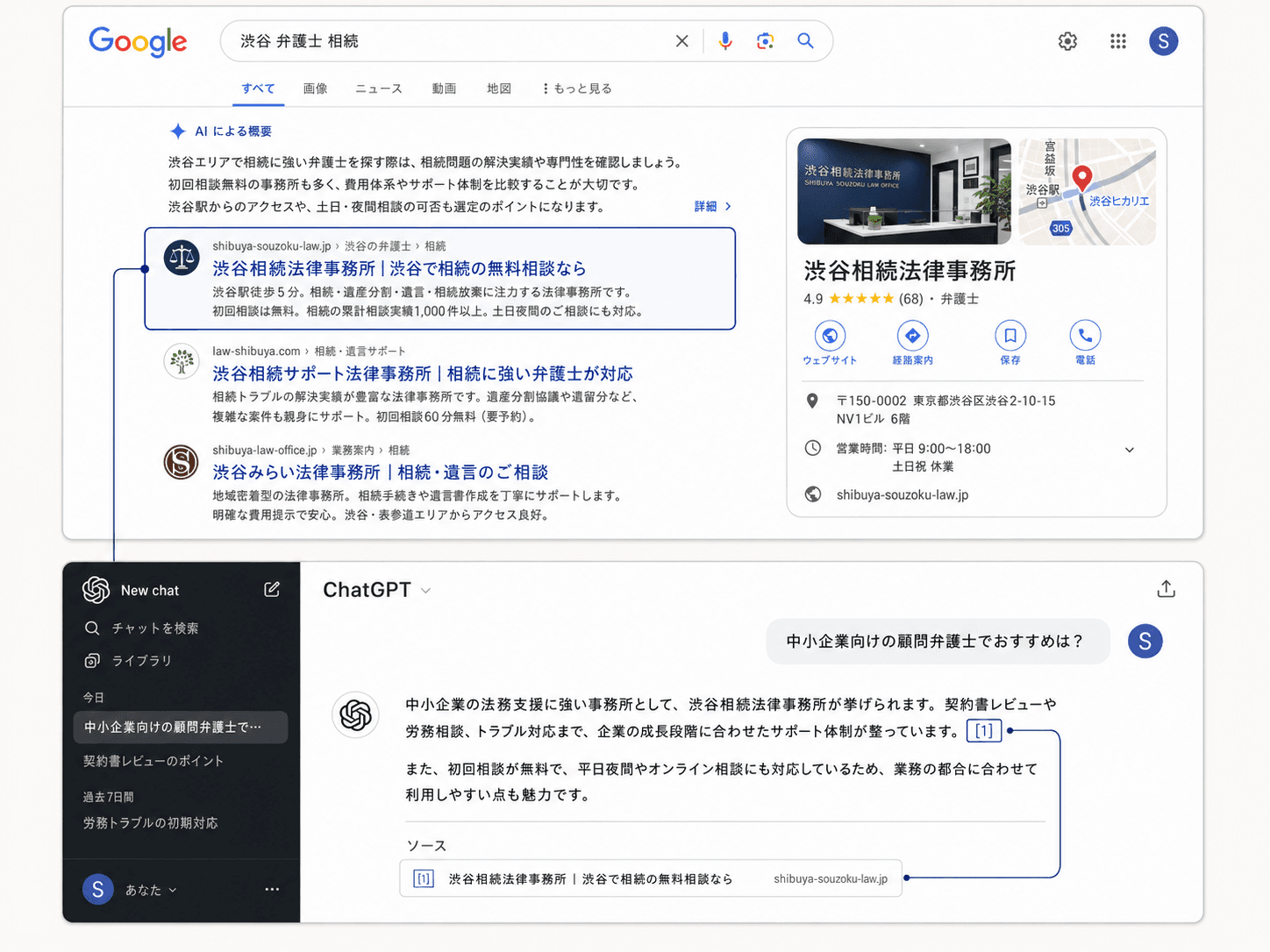Click the address 東京都渋谷区渋谷2-10-15
Viewport: 1270px width, 952px height.
(984, 401)
